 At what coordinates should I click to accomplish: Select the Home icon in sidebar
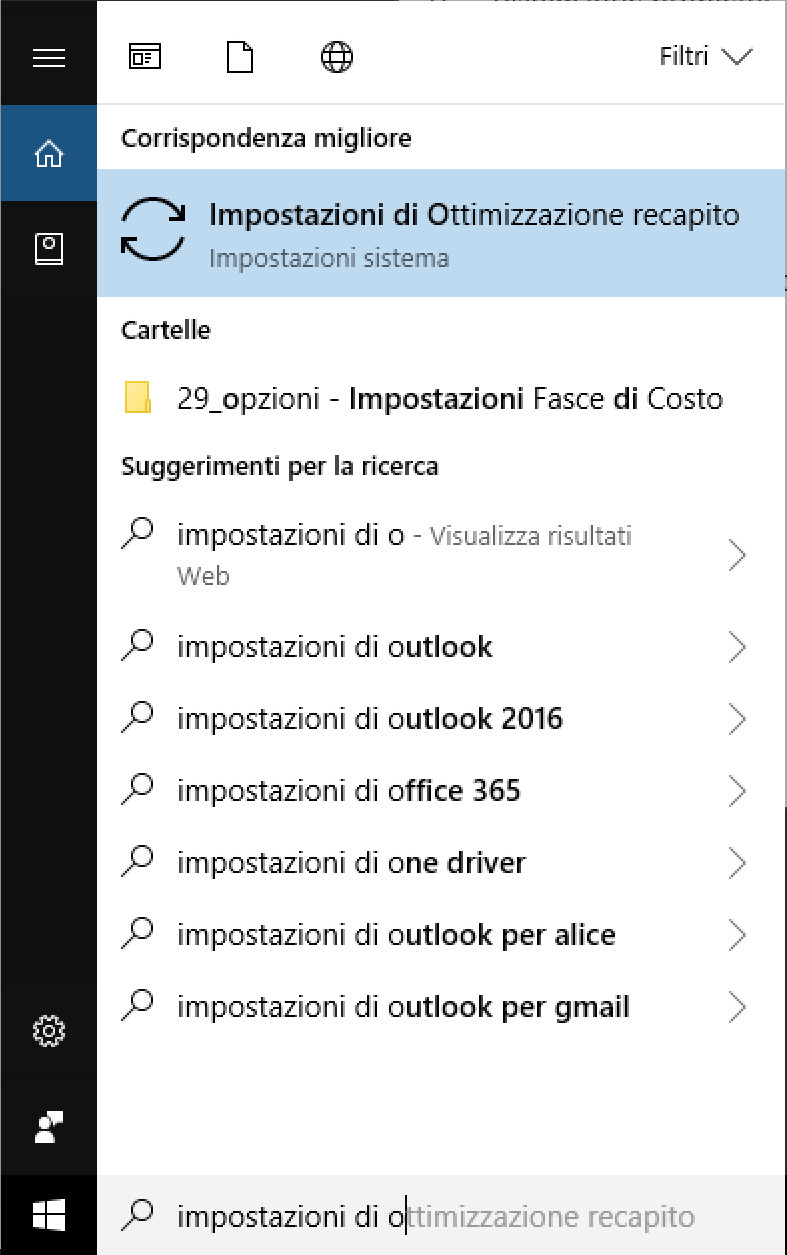(48, 154)
